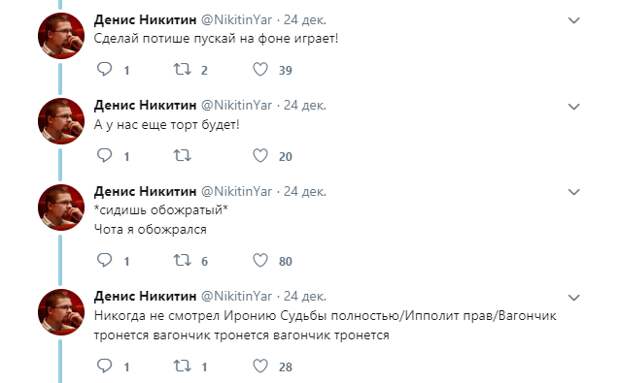Screen dimensions: 620x383
Task: Like the tweet with 20 likes
Action: tap(260, 155)
